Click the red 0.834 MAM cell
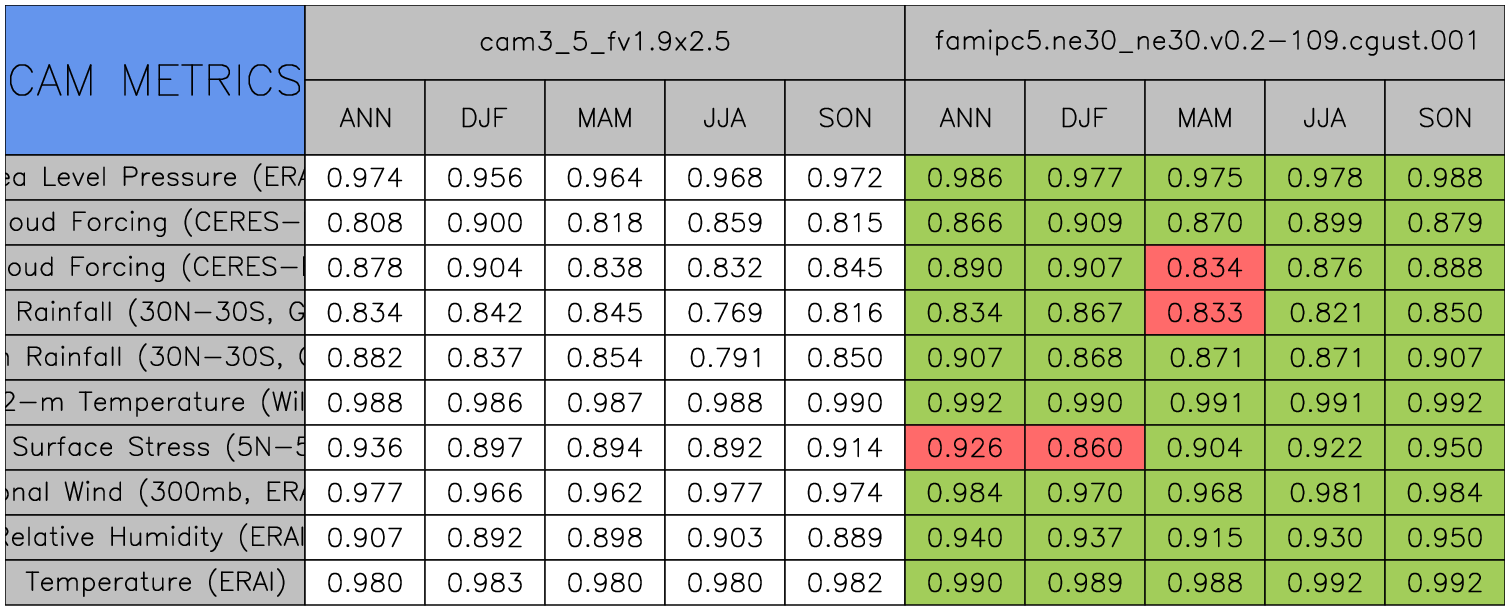 pyautogui.click(x=1205, y=267)
